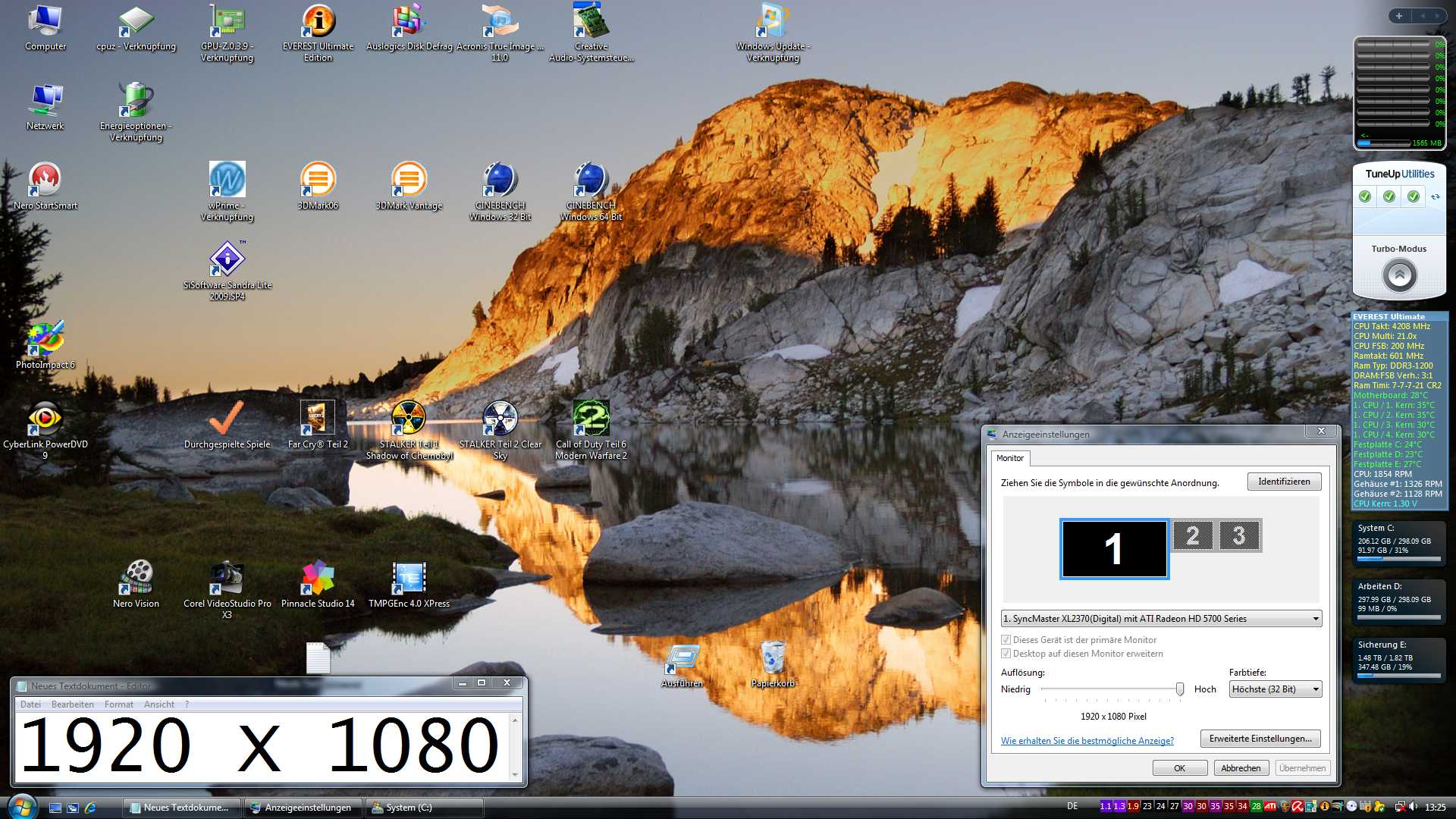Open the GPU-Z desktop shortcut
Screen dimensions: 1456x819
(227, 23)
